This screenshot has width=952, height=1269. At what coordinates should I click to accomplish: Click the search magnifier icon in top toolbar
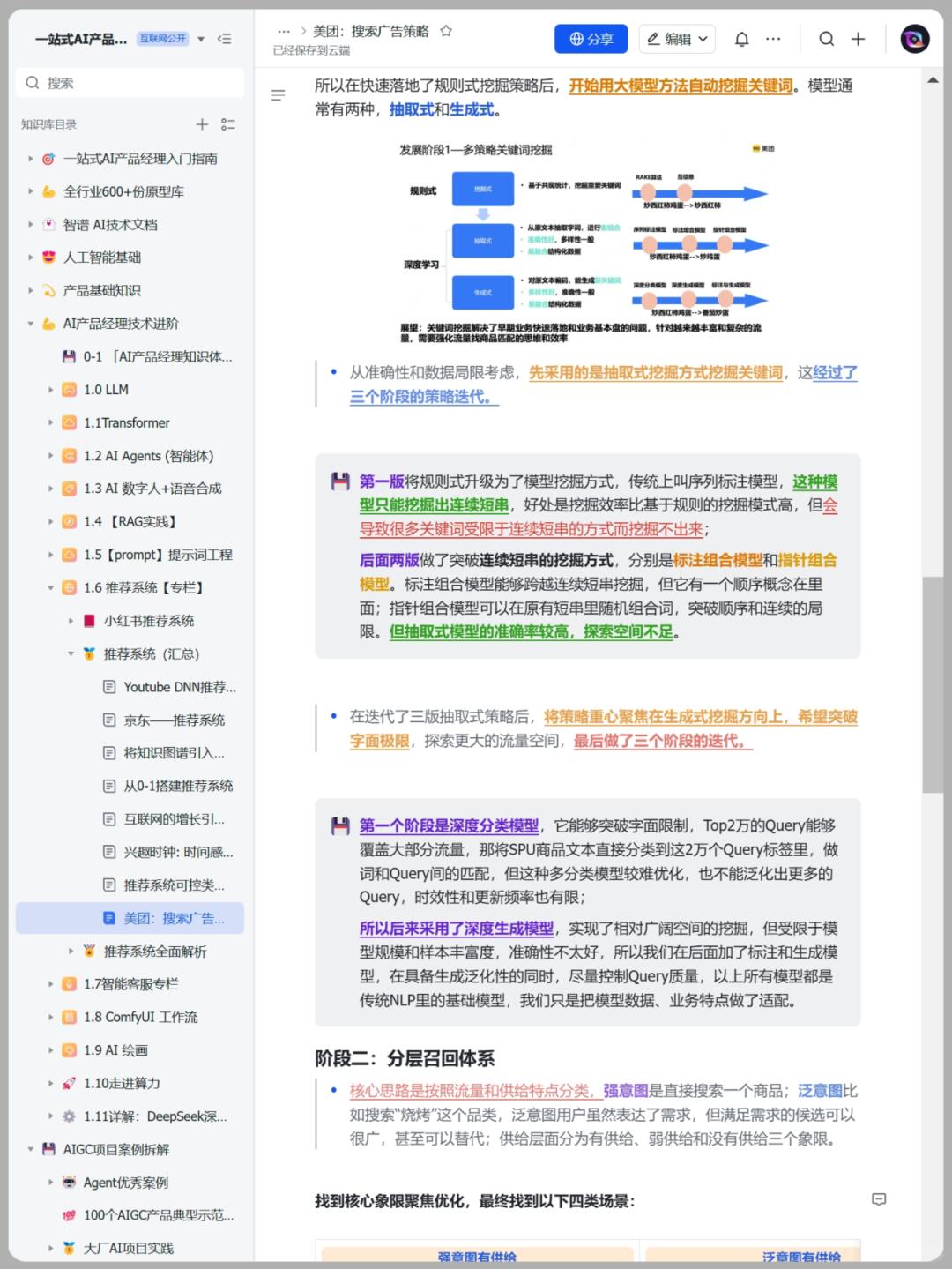point(827,39)
